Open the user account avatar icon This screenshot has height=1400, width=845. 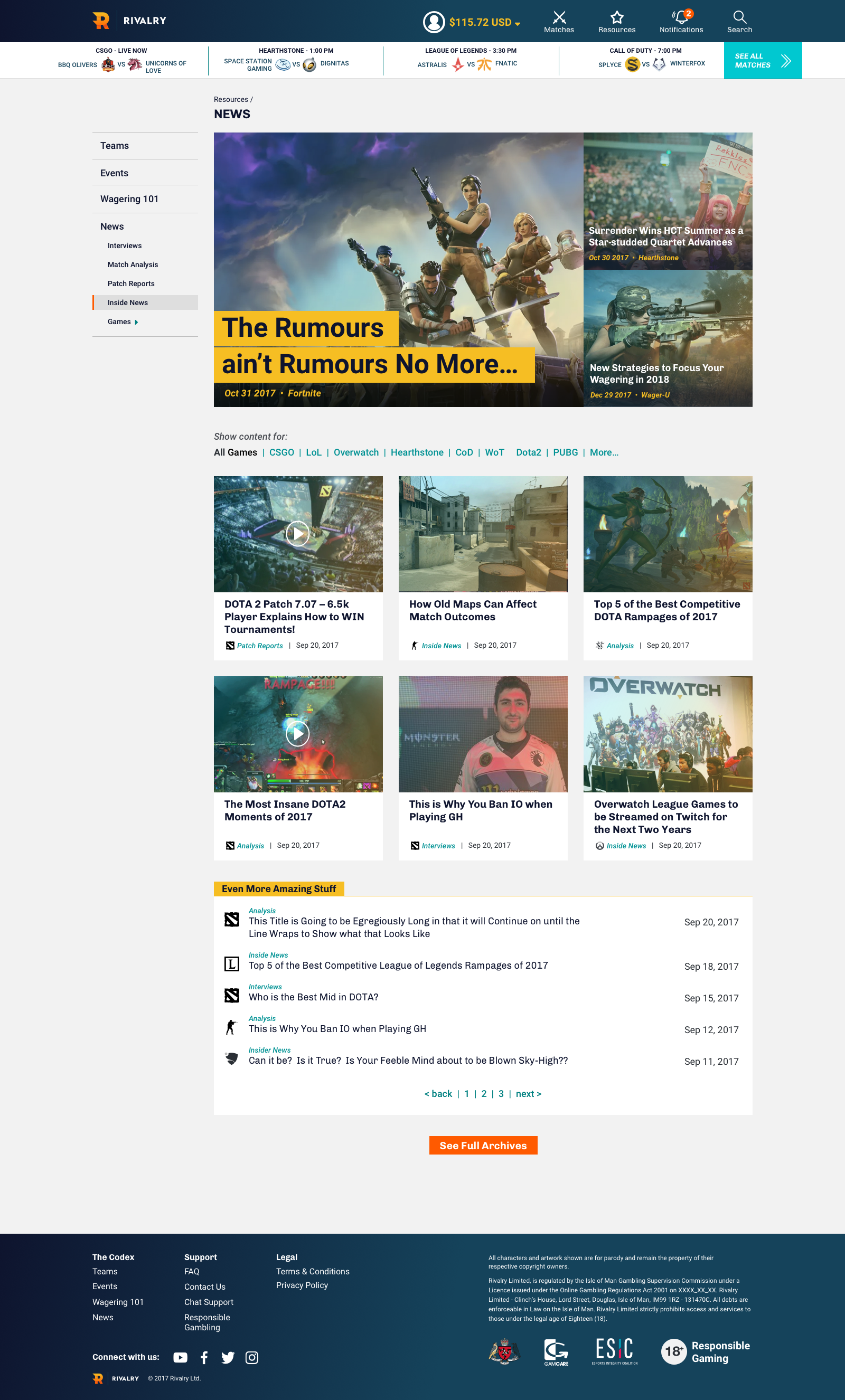coord(434,22)
